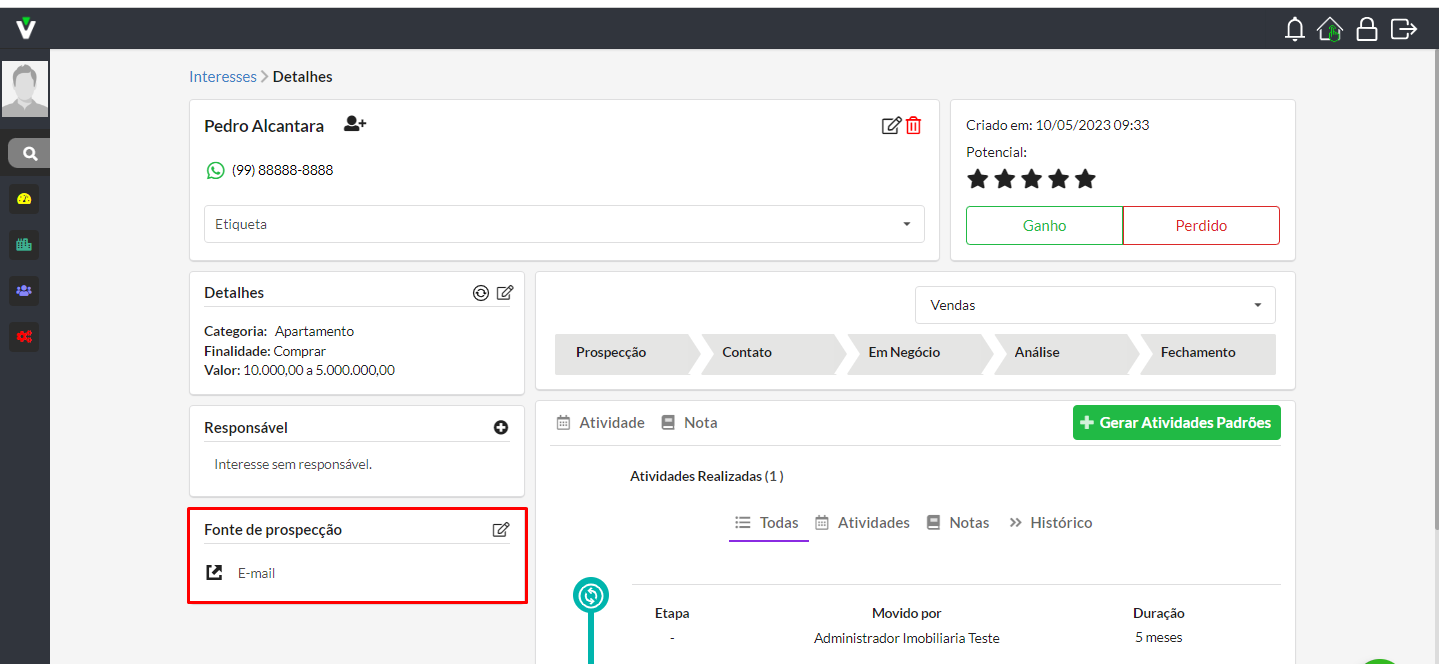
Task: Click the 5 meses duration value
Action: pyautogui.click(x=1158, y=638)
